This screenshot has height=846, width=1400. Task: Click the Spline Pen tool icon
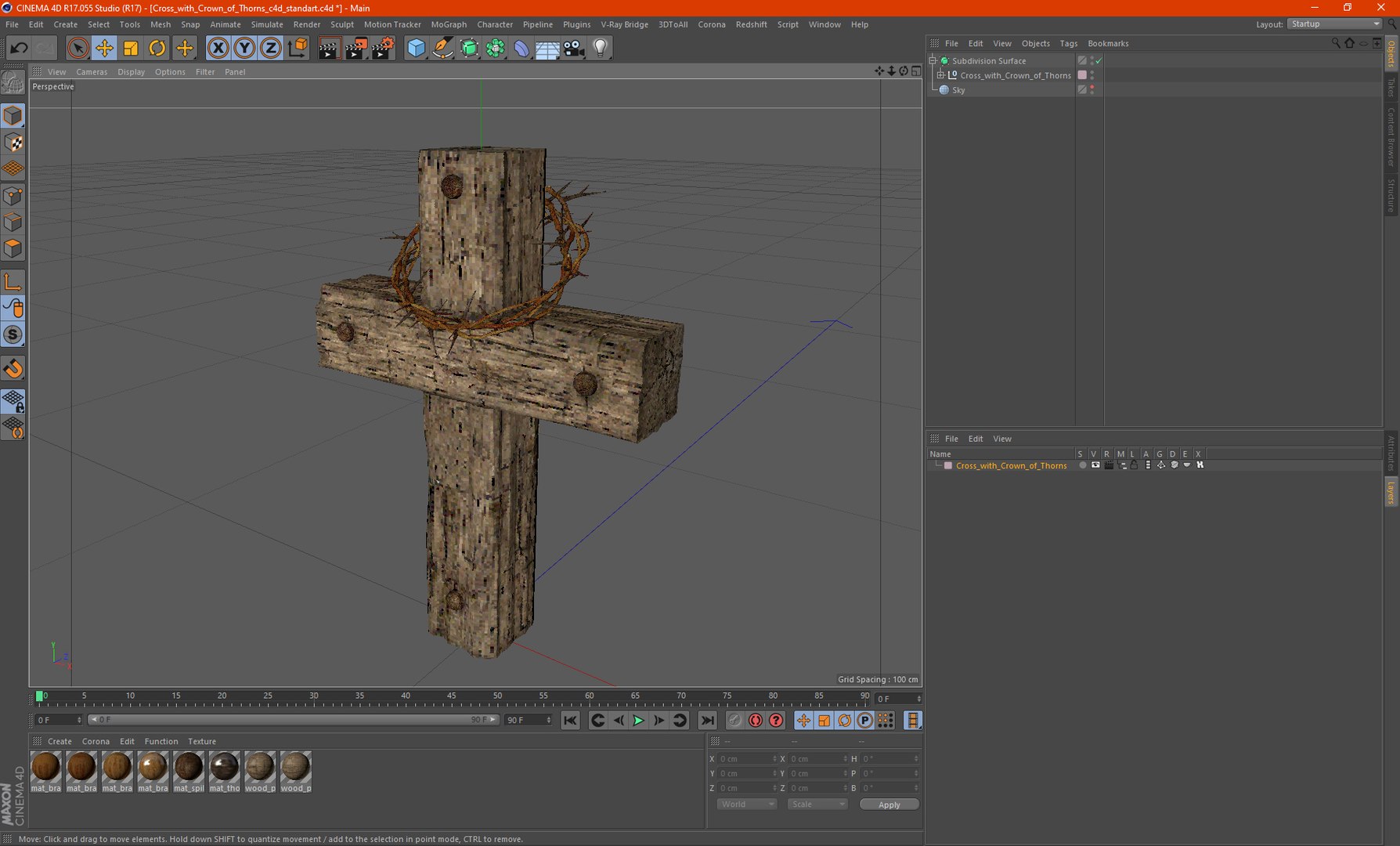tap(442, 48)
